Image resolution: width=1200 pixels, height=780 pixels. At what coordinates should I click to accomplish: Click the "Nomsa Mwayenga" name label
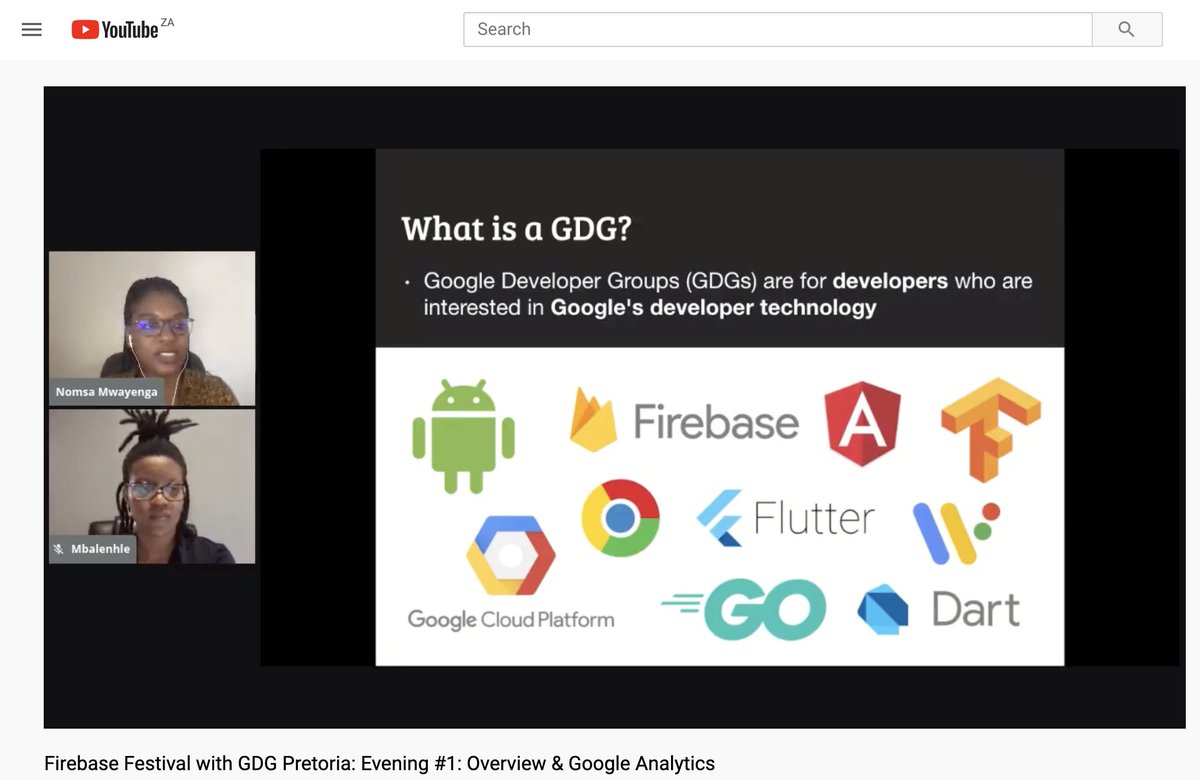(x=107, y=392)
